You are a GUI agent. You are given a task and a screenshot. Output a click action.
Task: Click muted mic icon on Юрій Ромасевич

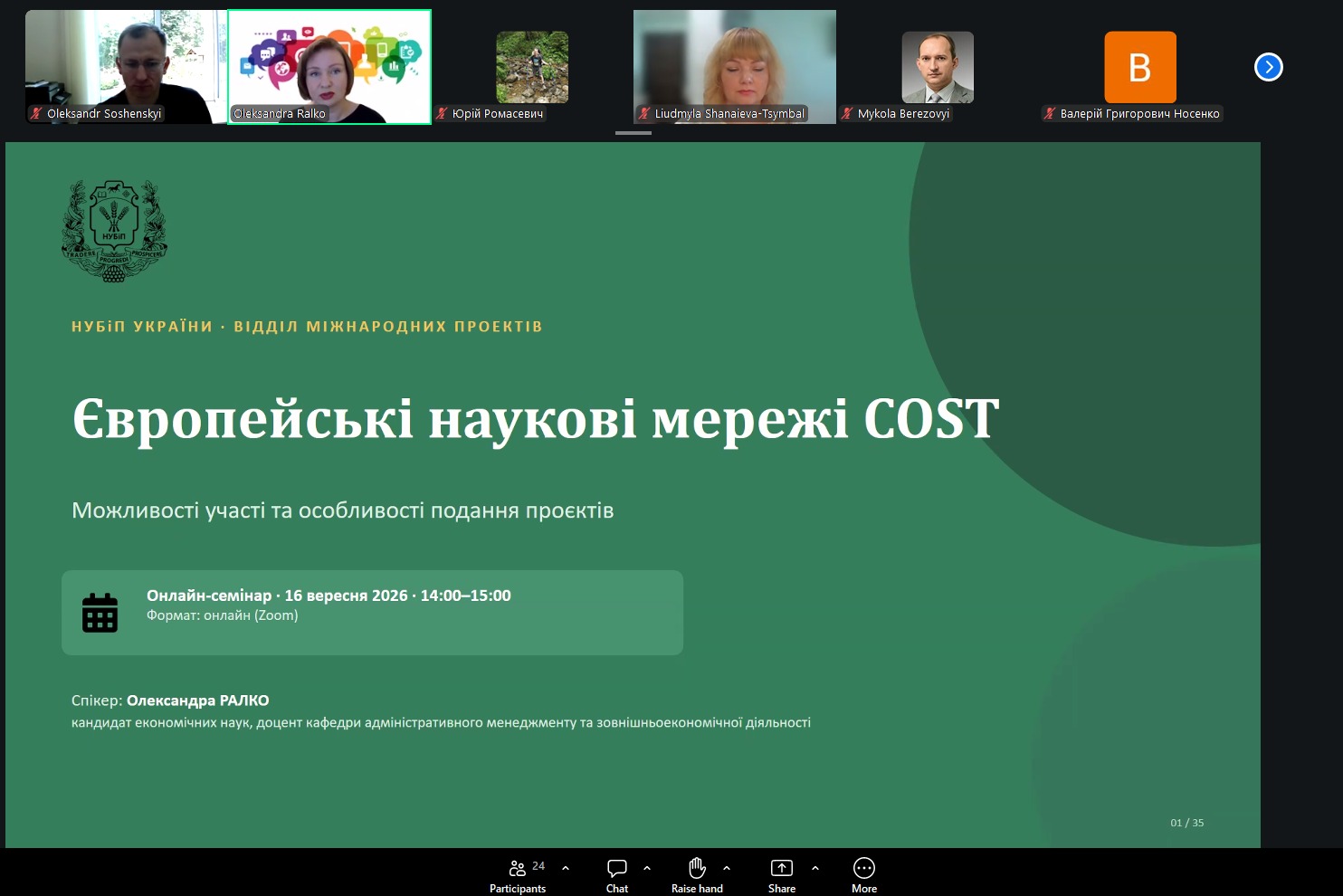pyautogui.click(x=442, y=114)
